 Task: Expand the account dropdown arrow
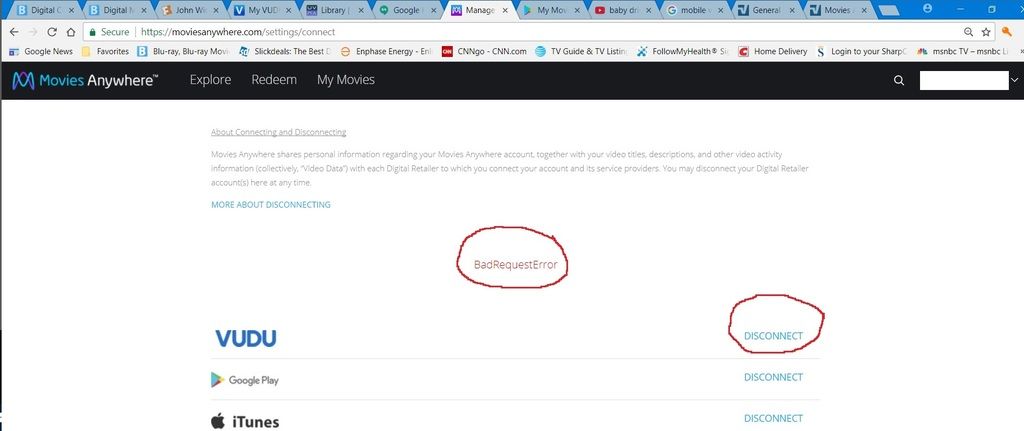pyautogui.click(x=1014, y=80)
